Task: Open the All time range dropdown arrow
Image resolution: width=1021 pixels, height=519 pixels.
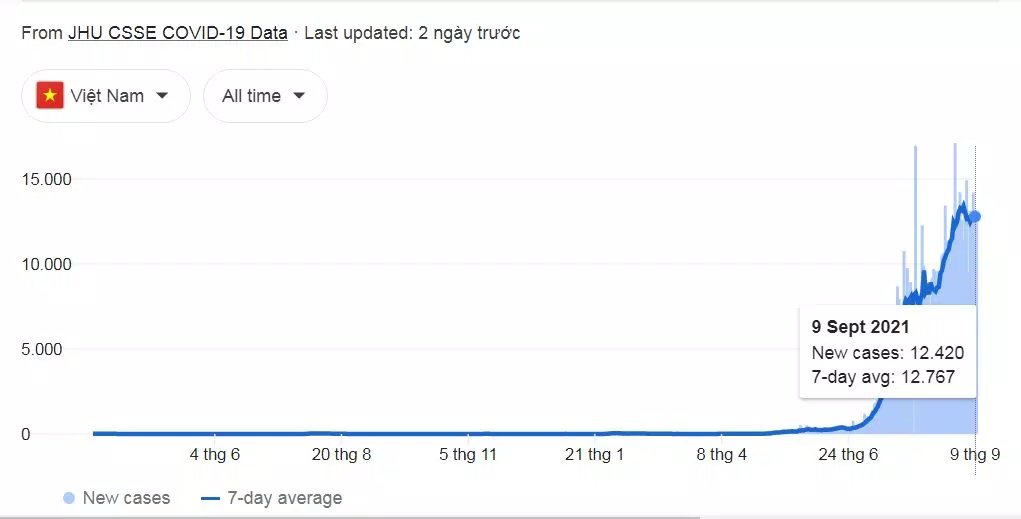Action: (x=298, y=96)
